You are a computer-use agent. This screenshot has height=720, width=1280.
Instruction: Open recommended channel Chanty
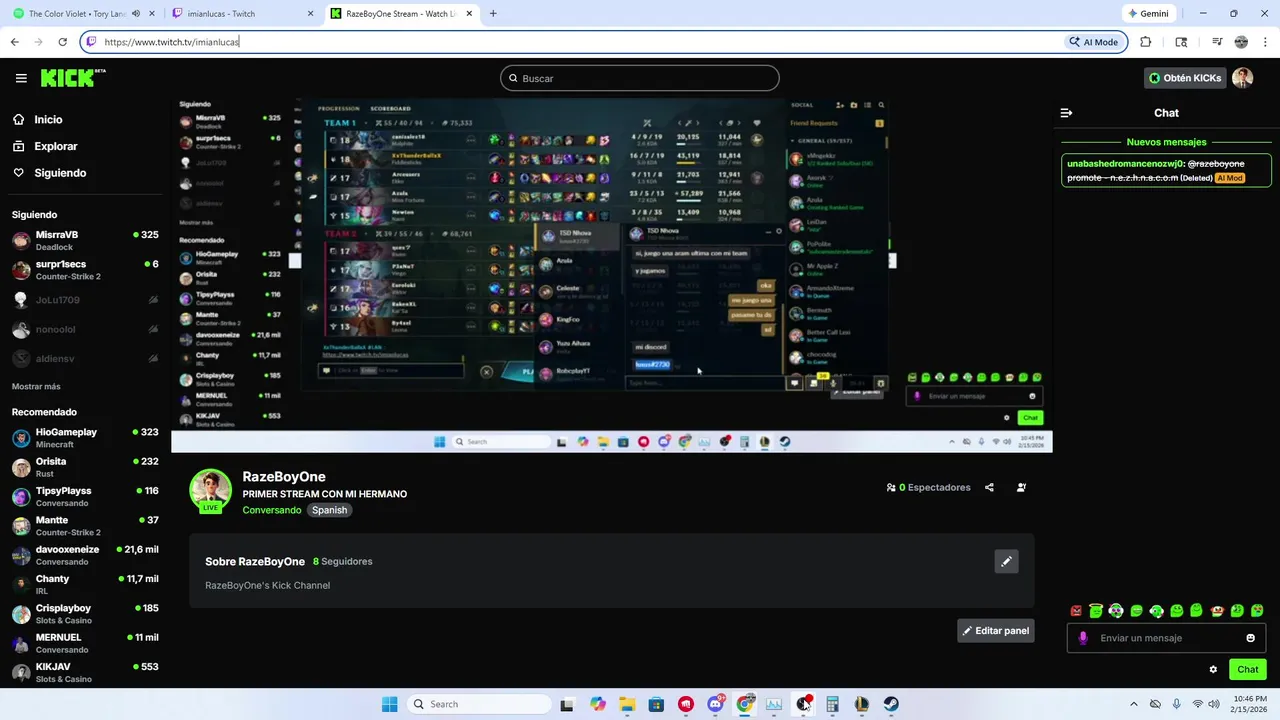[x=85, y=584]
